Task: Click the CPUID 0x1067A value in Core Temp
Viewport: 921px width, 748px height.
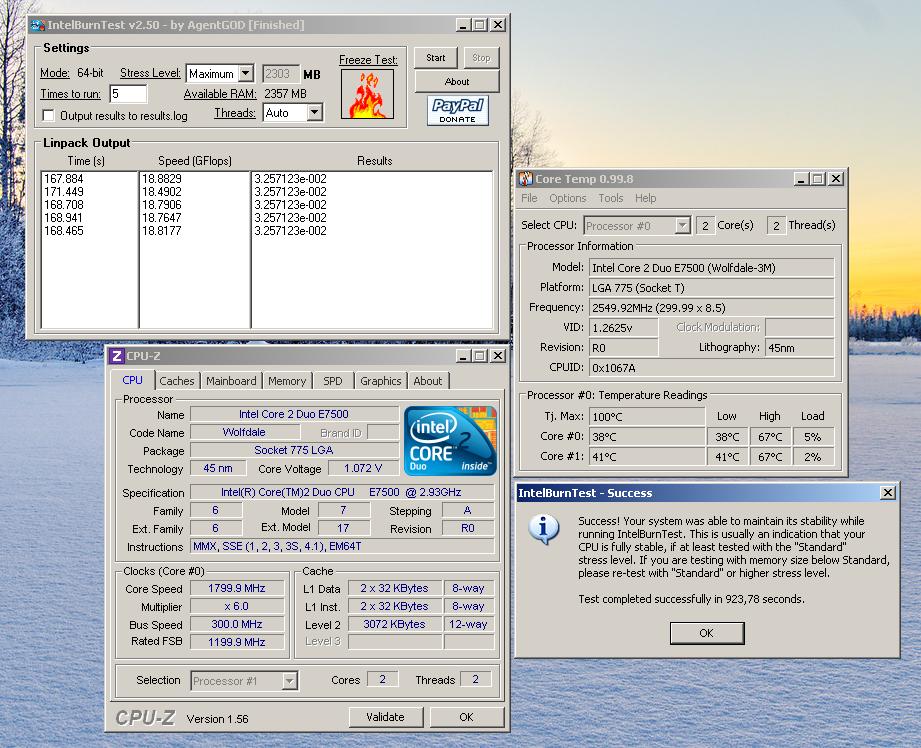Action: tap(711, 368)
